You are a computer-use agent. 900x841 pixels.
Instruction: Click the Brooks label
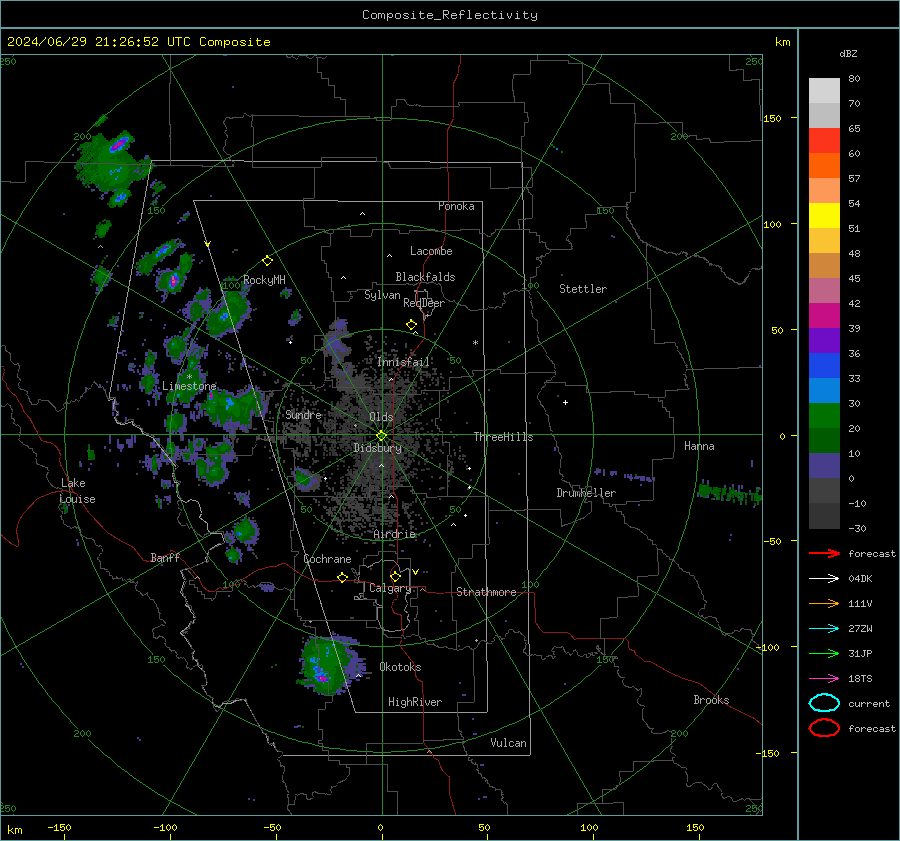(711, 700)
